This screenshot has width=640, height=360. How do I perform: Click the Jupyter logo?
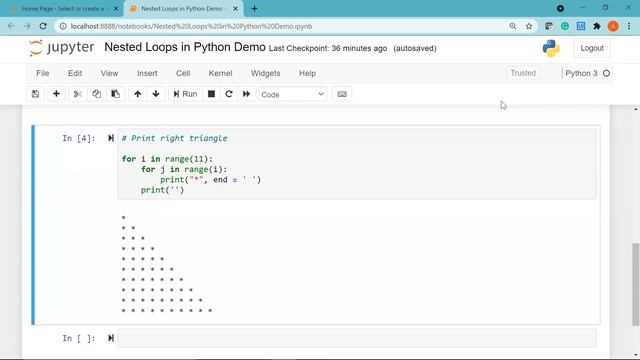pyautogui.click(x=62, y=48)
